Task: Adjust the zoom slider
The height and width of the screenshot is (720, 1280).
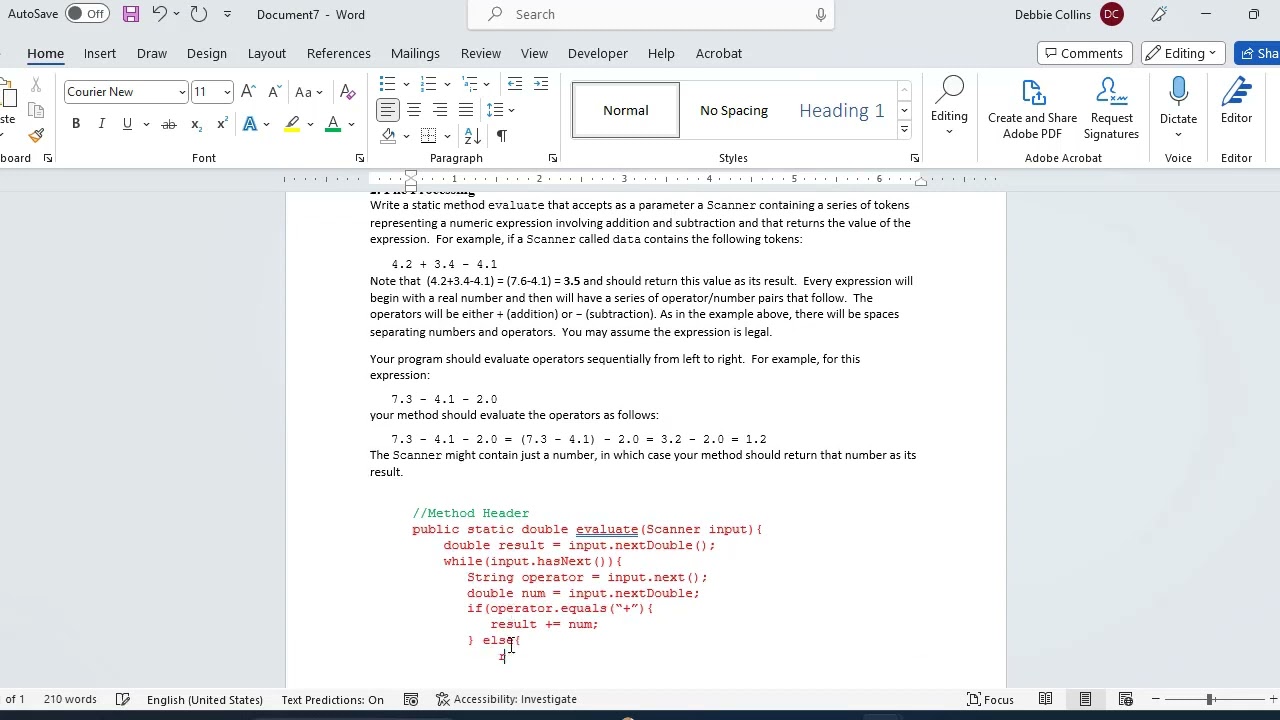Action: click(x=1209, y=699)
